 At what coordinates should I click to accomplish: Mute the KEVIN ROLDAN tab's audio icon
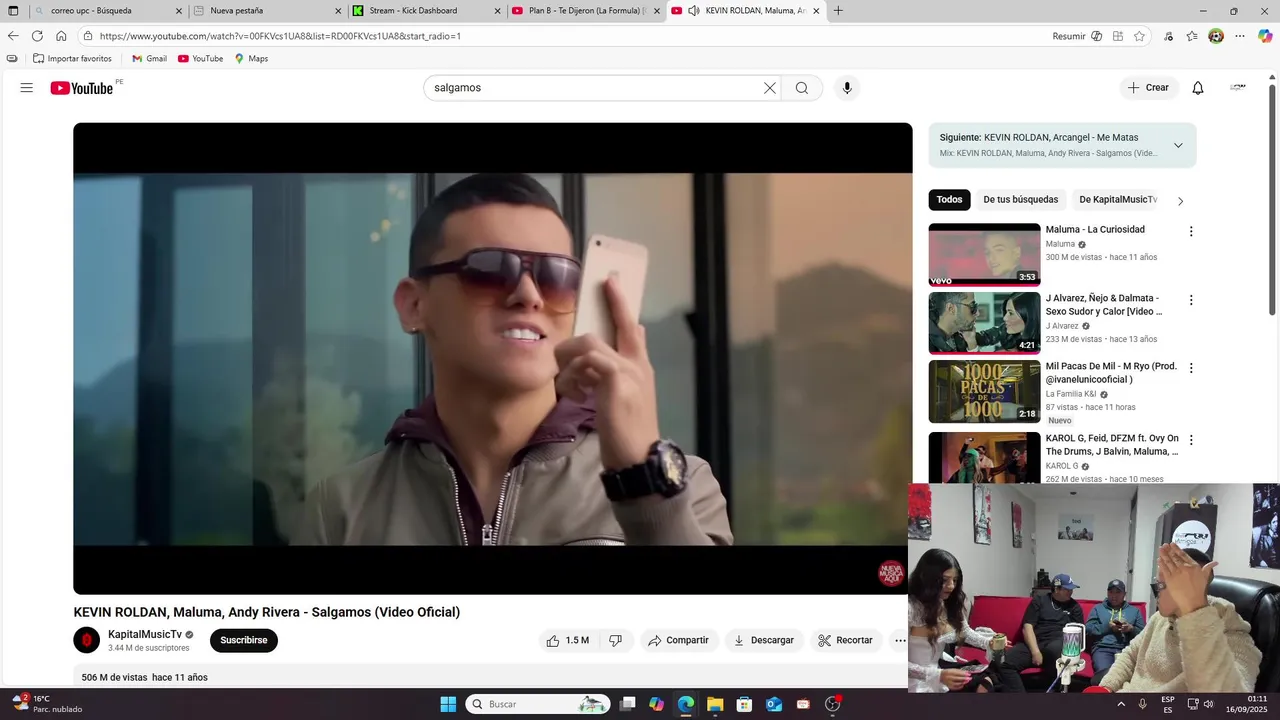coord(693,11)
